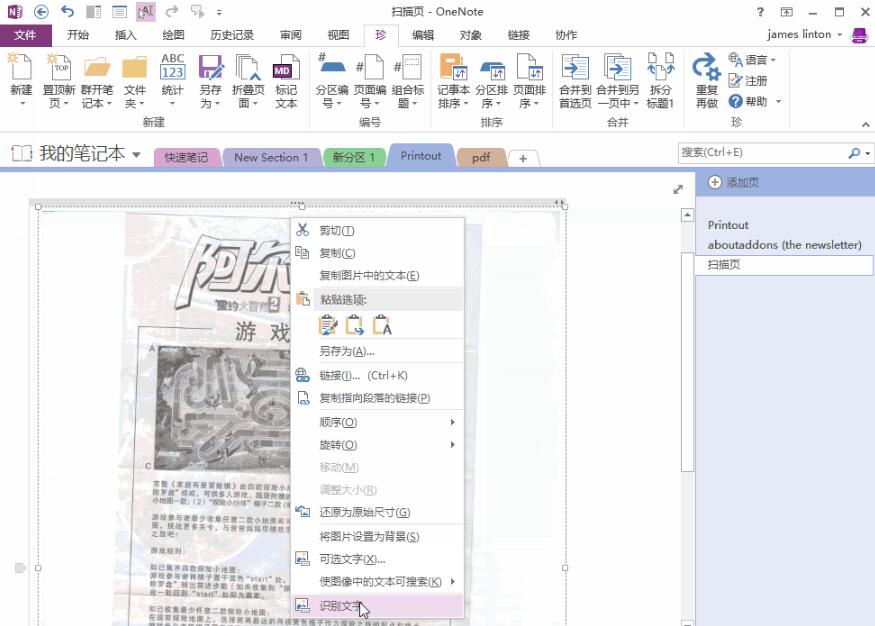The image size is (875, 626).
Task: Click the search magnifier icon
Action: click(854, 152)
